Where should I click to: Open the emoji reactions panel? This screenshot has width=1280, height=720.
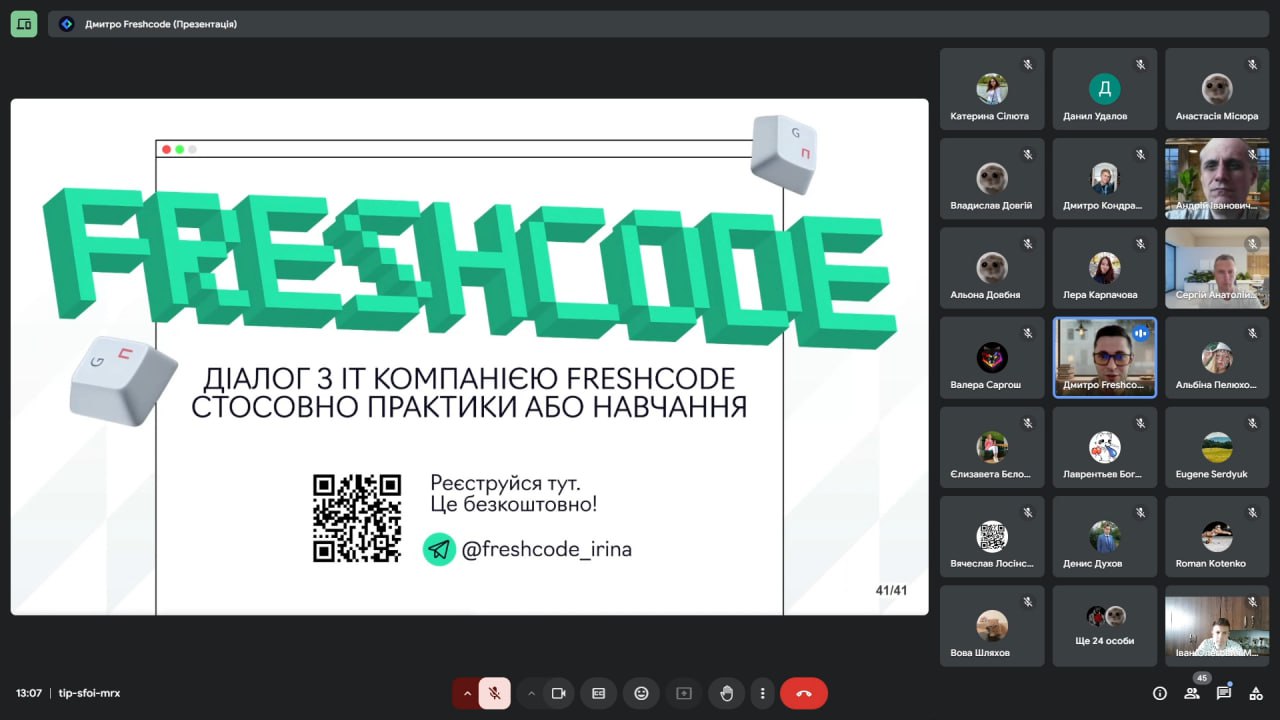coord(641,693)
